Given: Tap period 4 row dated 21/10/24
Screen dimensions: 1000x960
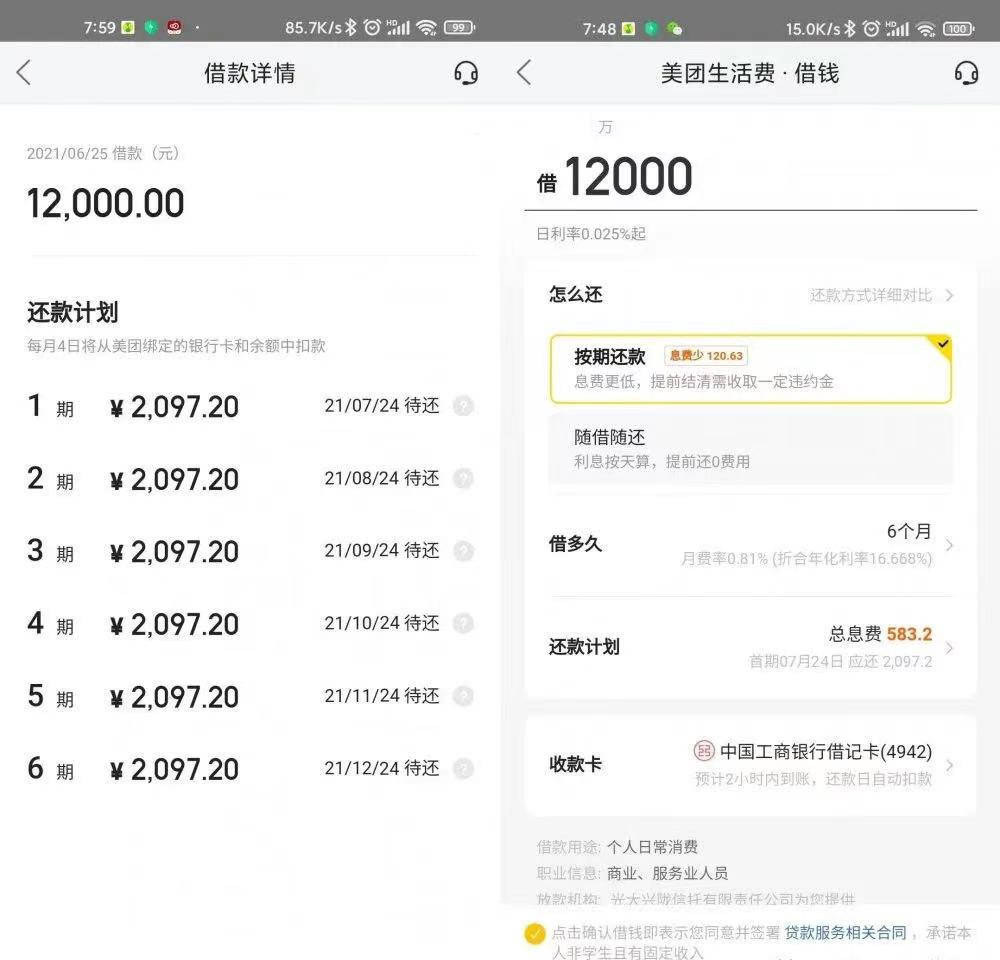Looking at the screenshot, I should coord(250,623).
